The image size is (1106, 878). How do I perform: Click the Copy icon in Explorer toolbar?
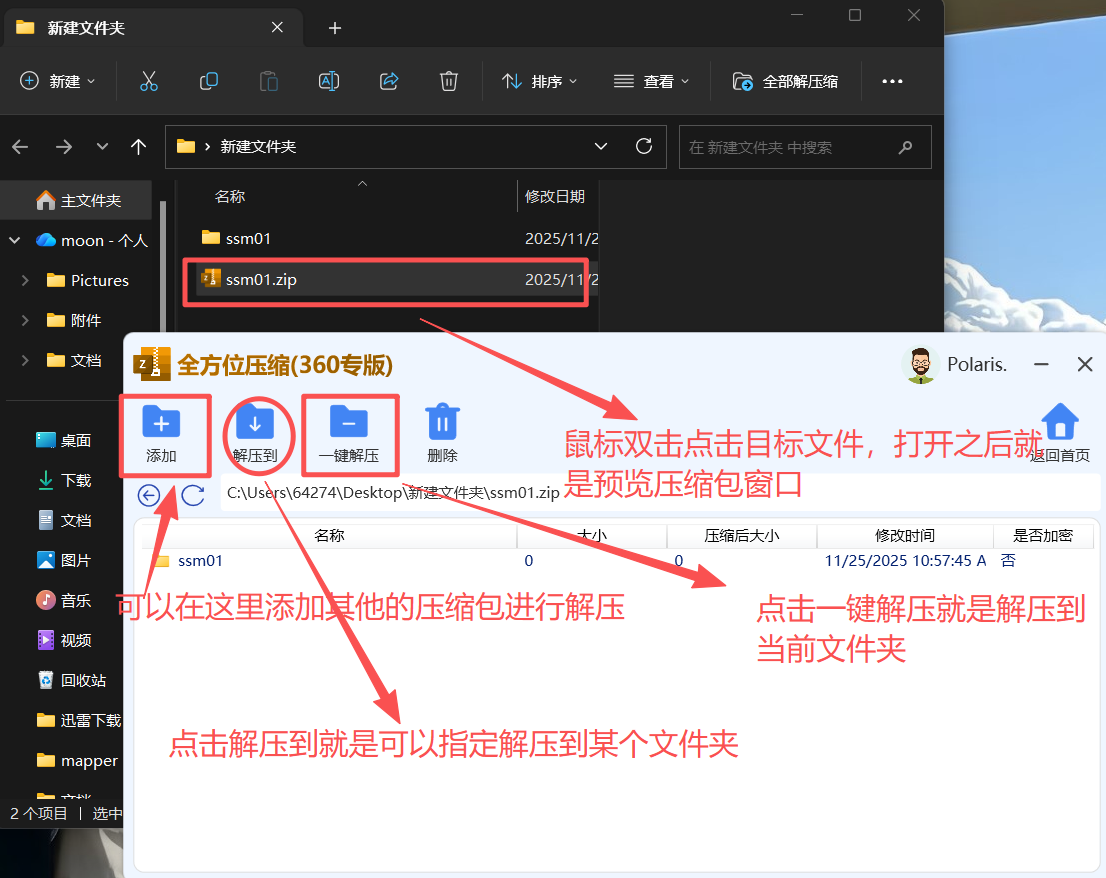pyautogui.click(x=208, y=81)
